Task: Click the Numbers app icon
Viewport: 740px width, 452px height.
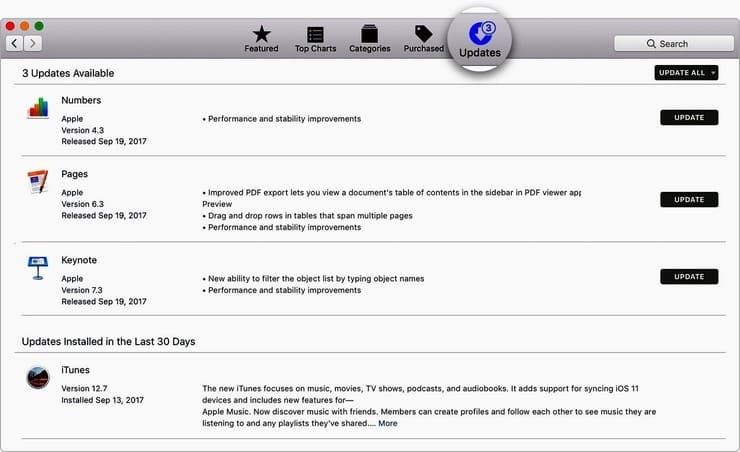Action: point(38,108)
